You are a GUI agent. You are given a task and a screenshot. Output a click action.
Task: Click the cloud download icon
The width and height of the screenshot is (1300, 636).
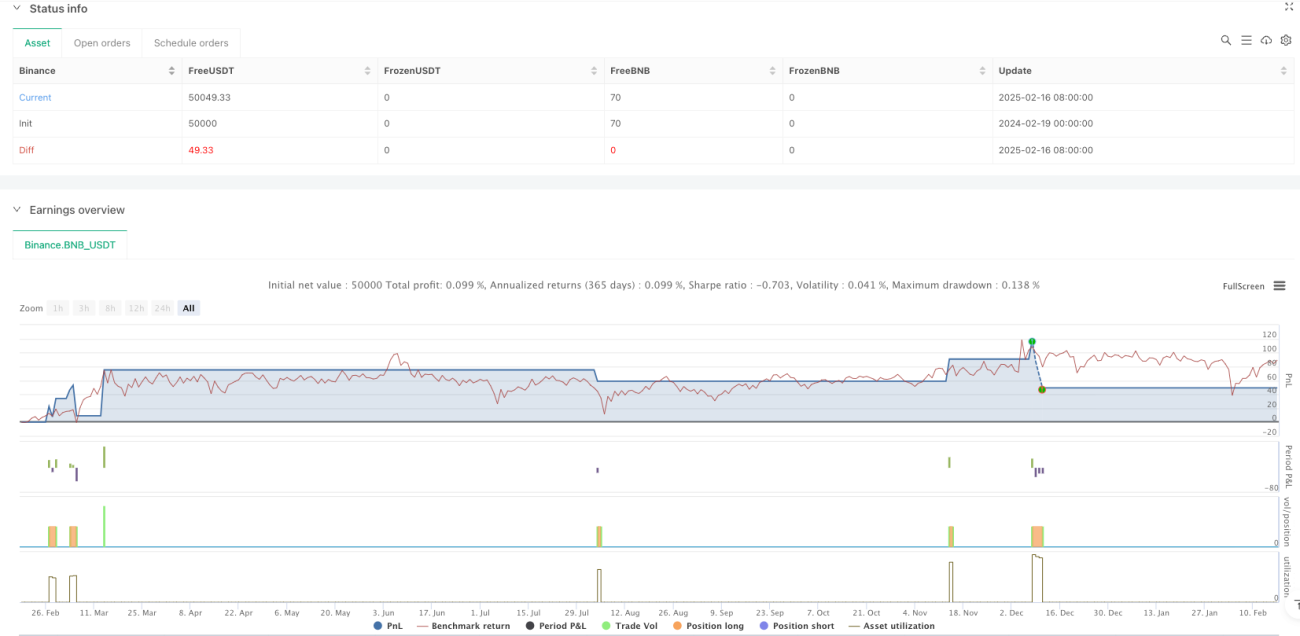(x=1266, y=41)
